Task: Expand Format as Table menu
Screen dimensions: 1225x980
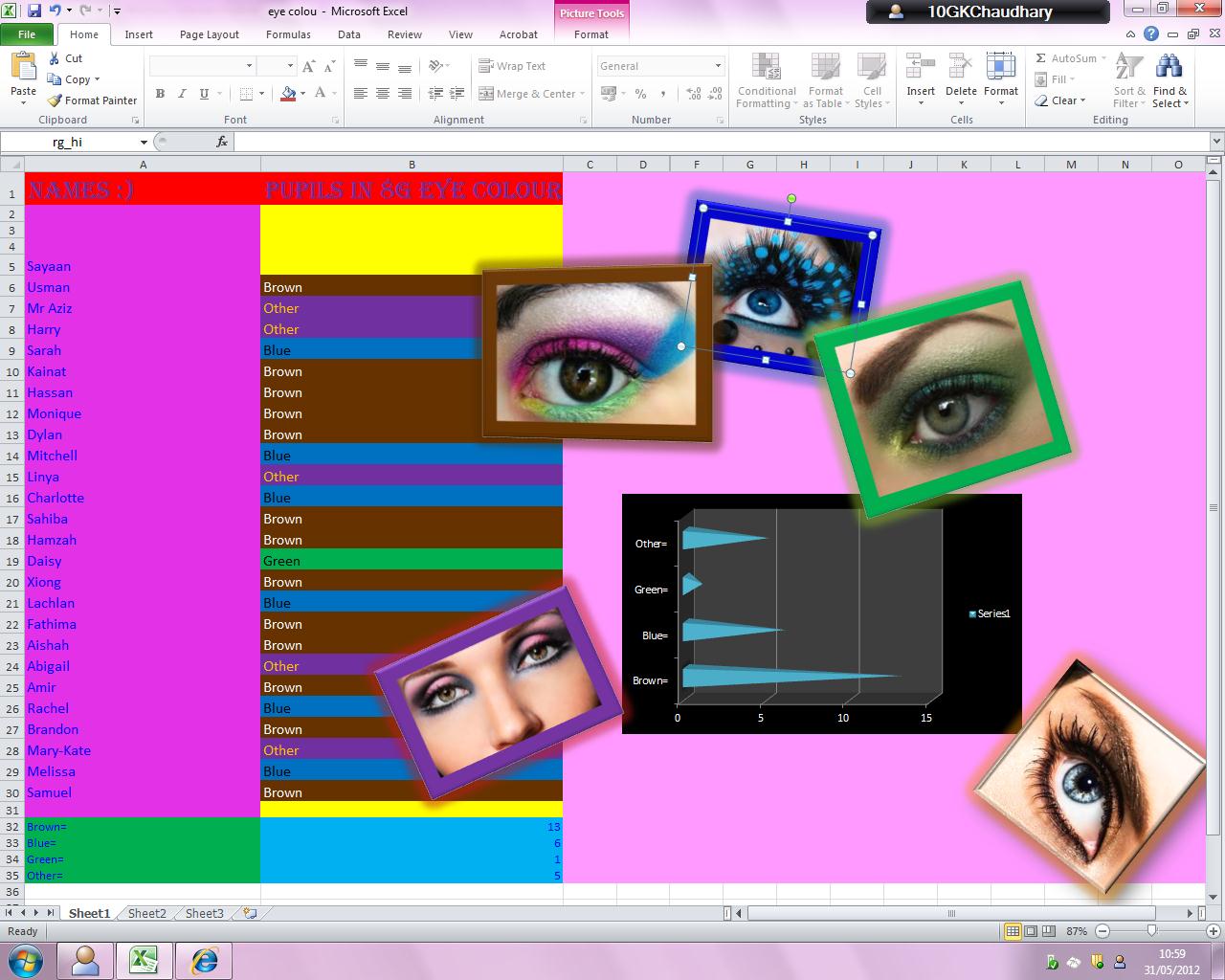Action: [826, 81]
